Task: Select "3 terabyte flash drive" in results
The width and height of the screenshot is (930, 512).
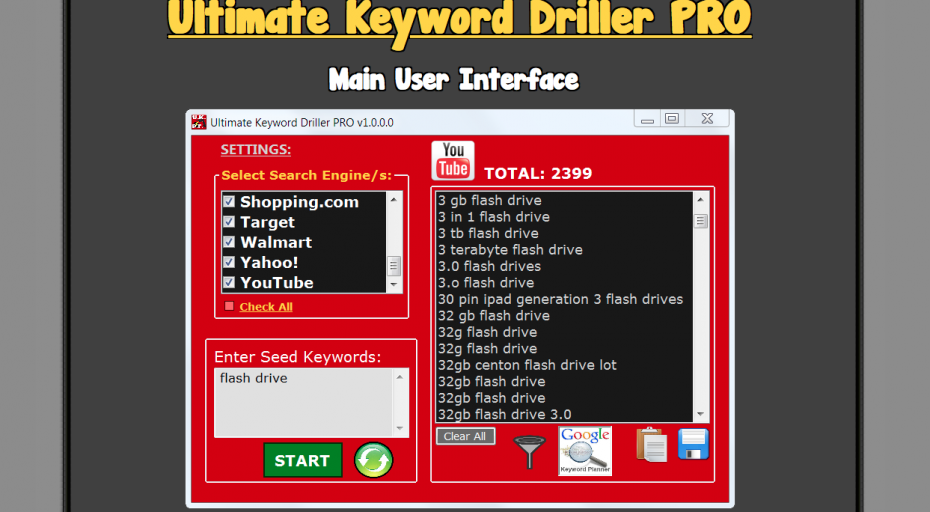Action: (x=510, y=250)
